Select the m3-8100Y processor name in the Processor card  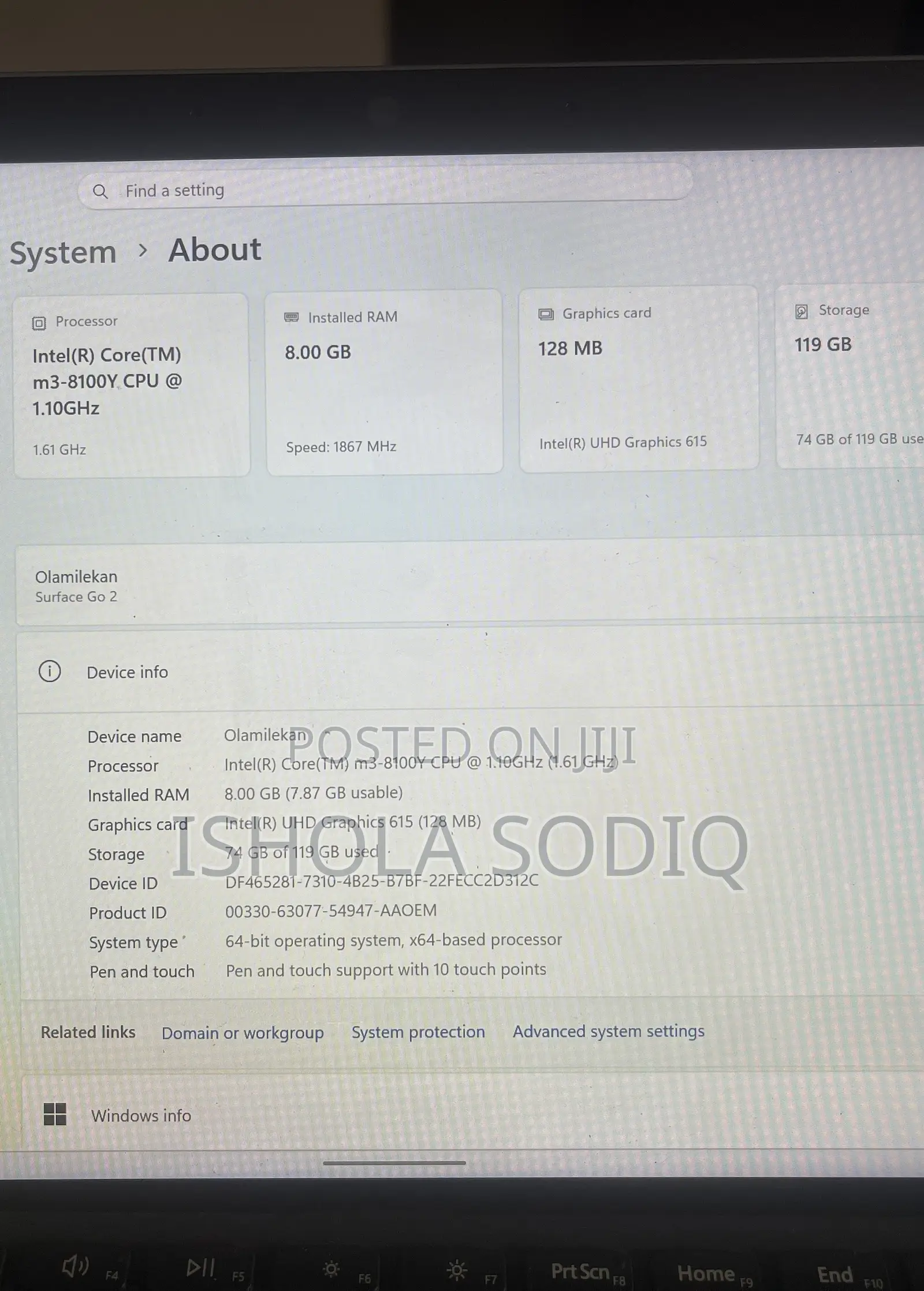(x=107, y=382)
